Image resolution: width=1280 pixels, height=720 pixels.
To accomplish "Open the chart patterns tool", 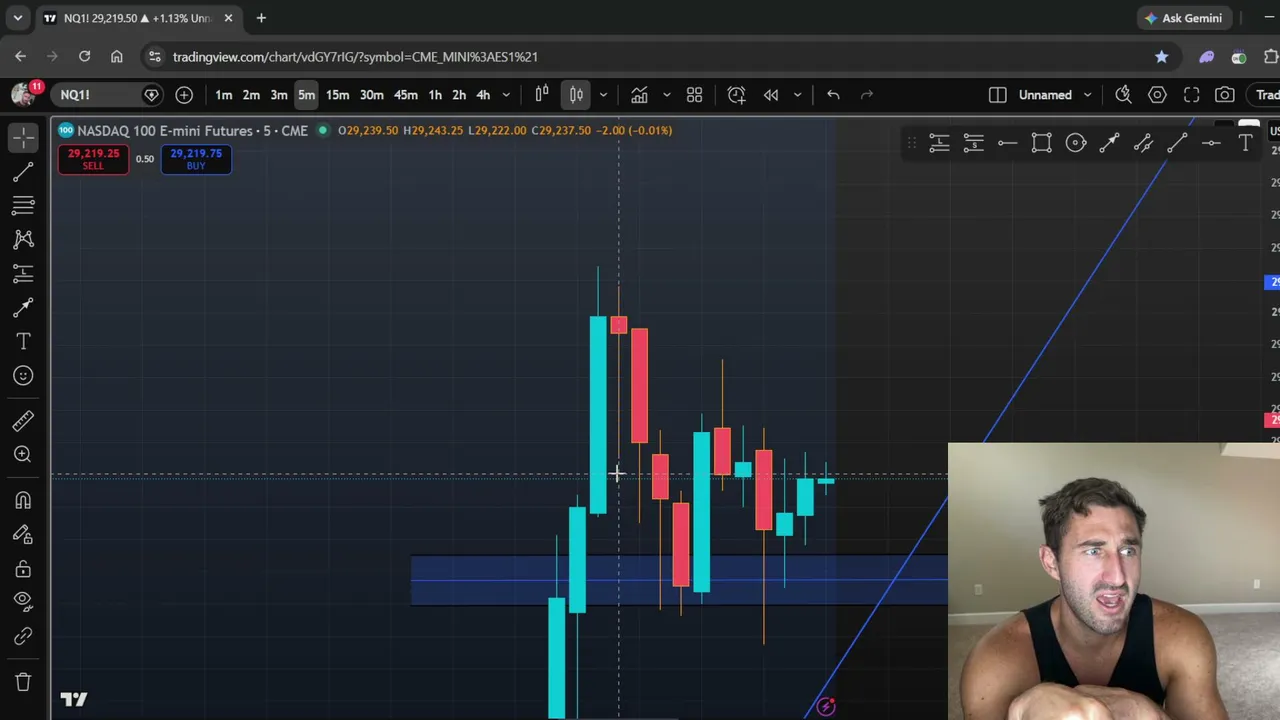I will 23,239.
